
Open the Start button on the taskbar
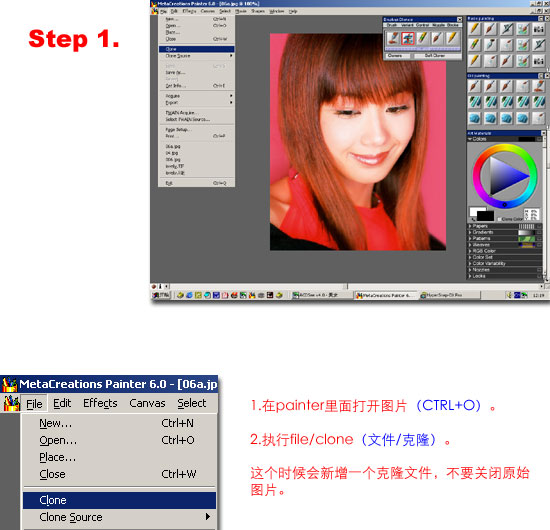161,295
